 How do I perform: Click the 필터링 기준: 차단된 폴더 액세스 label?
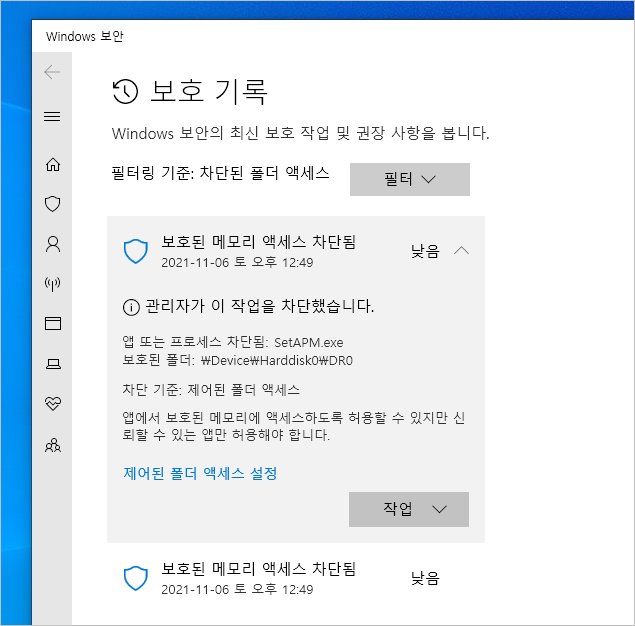point(220,173)
